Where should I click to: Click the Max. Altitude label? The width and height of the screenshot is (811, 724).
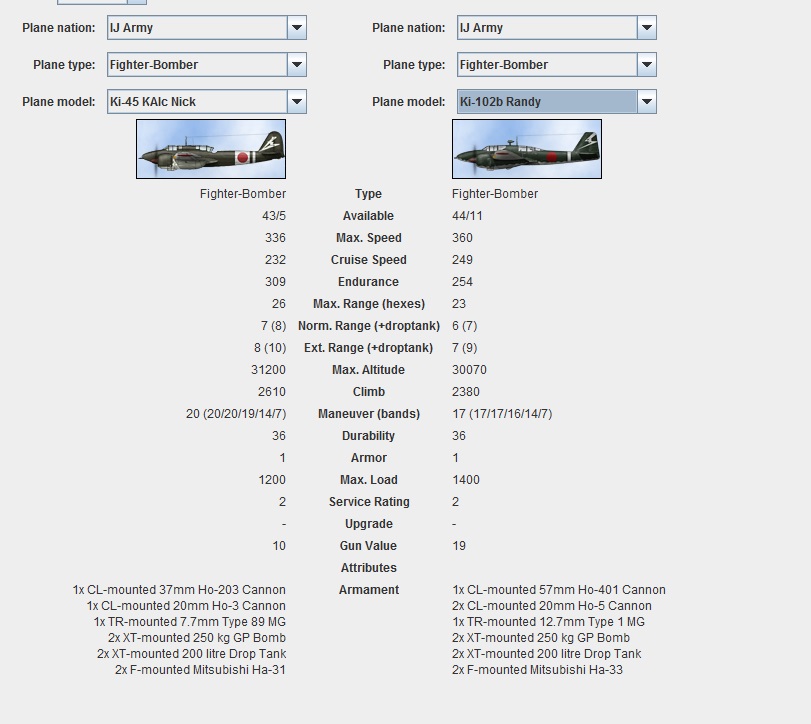click(x=368, y=370)
